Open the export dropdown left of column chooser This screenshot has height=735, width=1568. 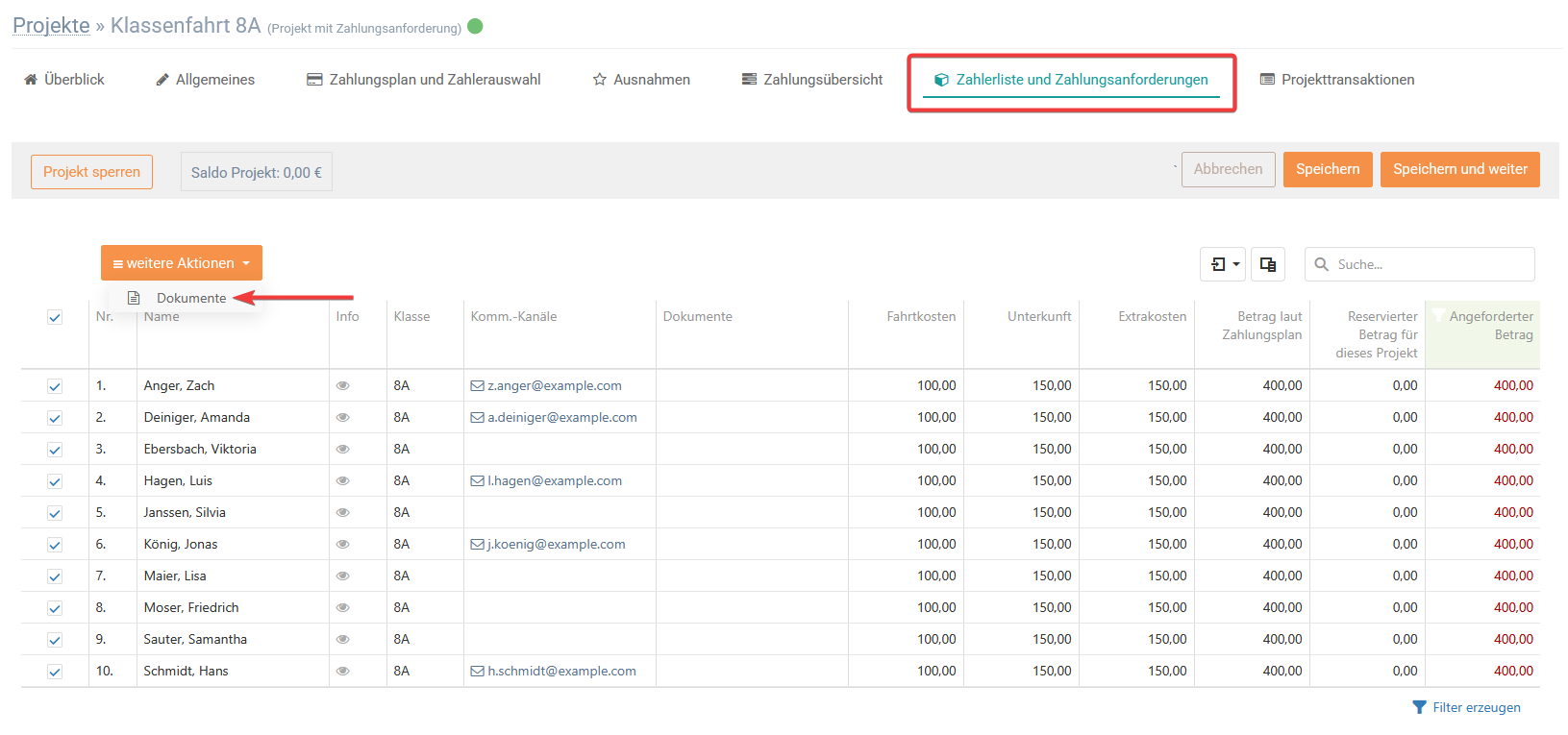point(1223,264)
